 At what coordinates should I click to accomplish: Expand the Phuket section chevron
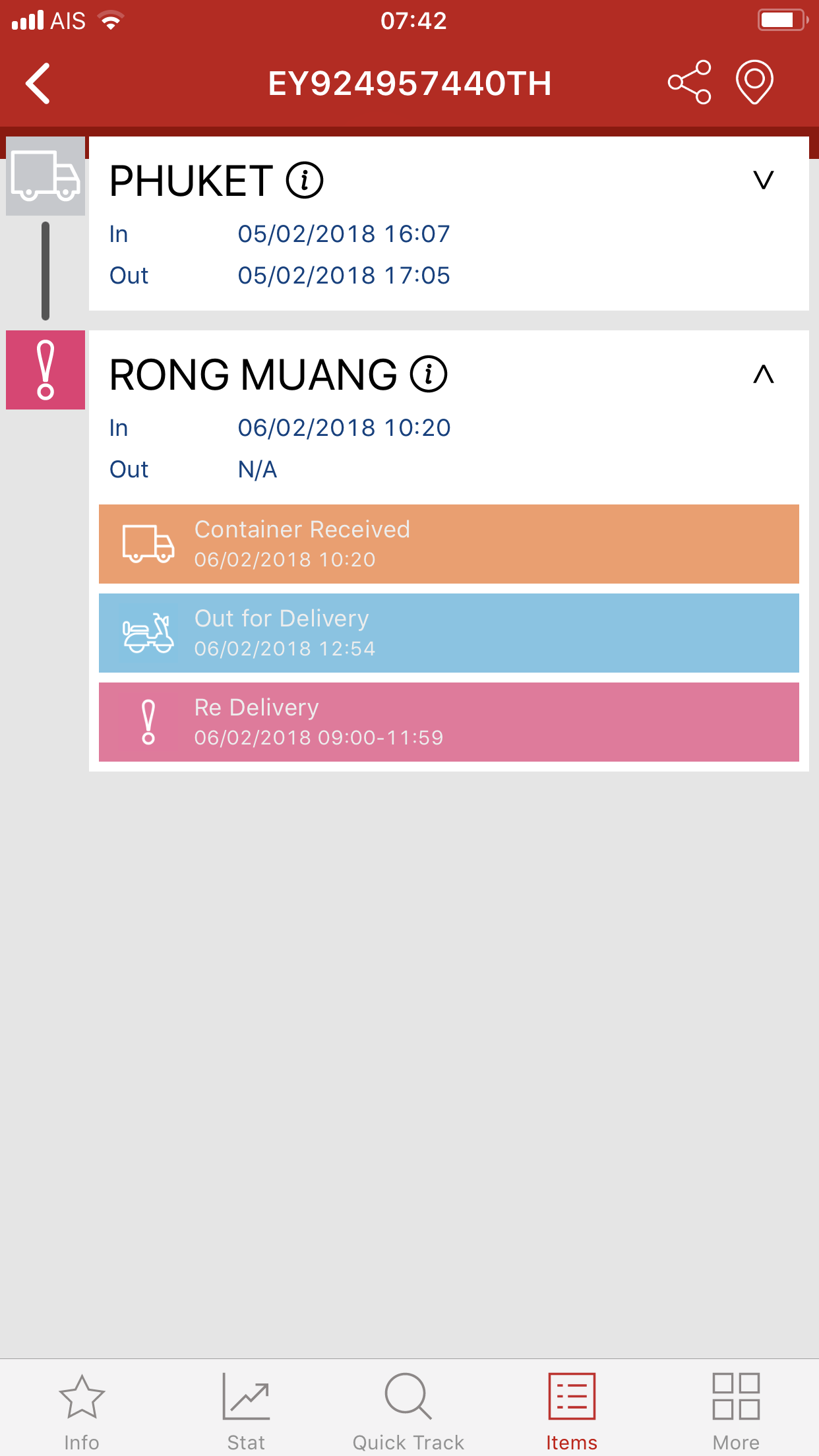(x=763, y=180)
